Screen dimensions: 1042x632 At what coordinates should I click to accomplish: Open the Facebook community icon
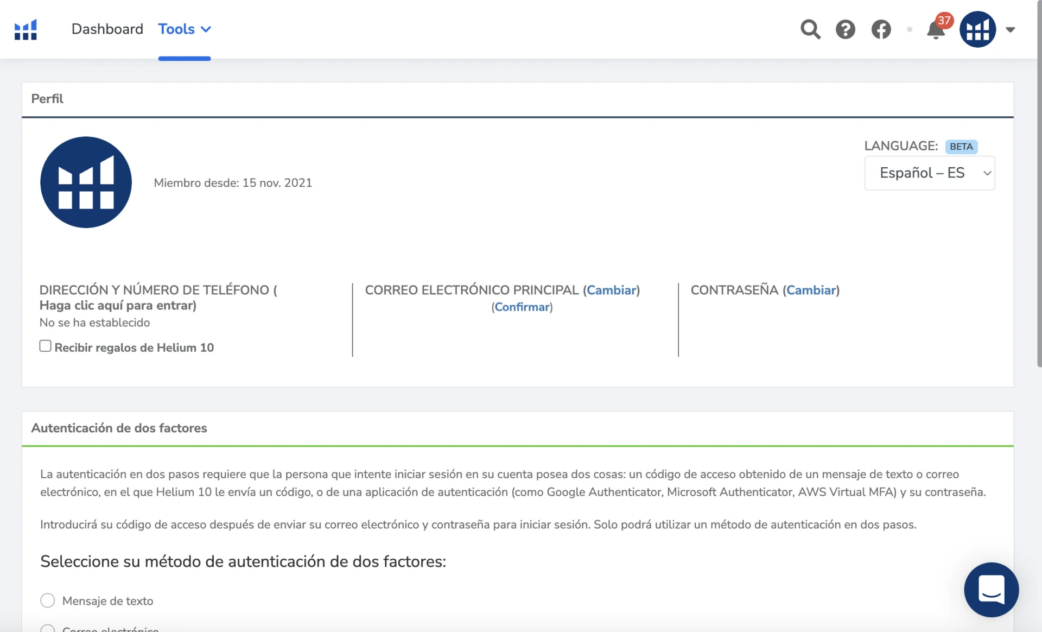881,29
